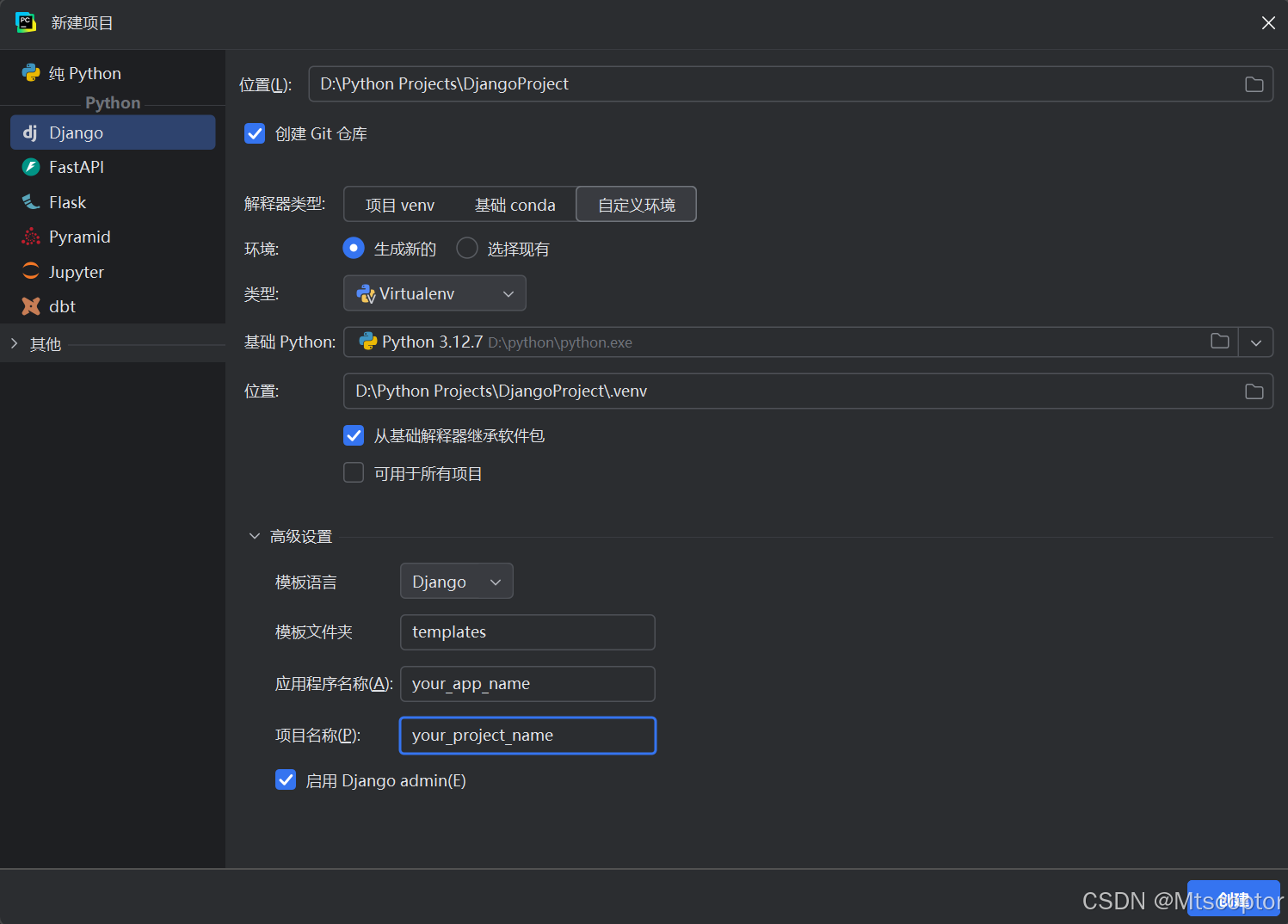Close the 新建项目 dialog

(1268, 23)
